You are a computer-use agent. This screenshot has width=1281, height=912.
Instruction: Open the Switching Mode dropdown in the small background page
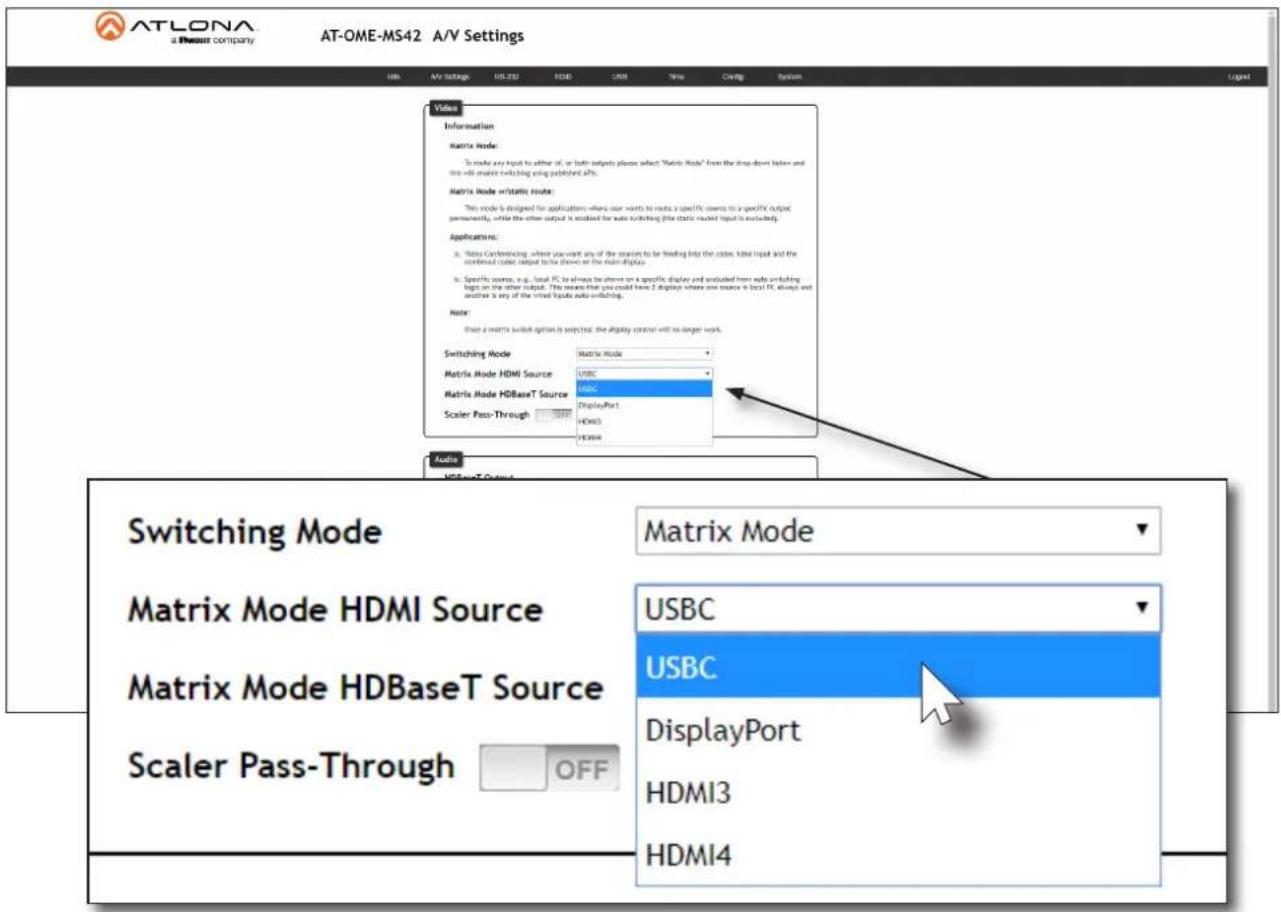pos(644,353)
